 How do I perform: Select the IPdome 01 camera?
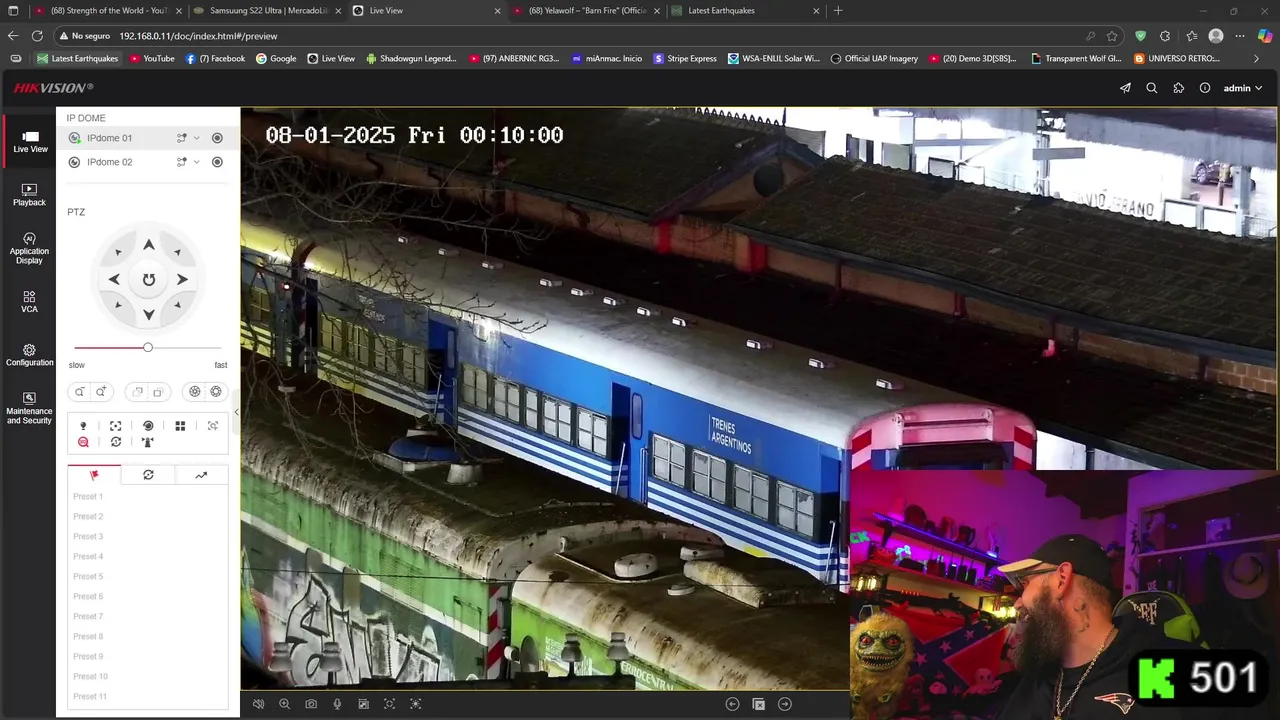point(109,138)
